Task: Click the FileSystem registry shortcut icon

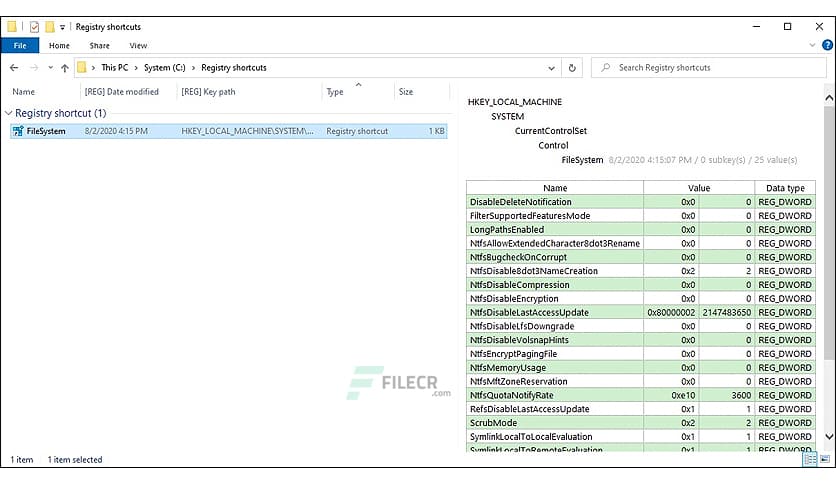Action: 18,131
